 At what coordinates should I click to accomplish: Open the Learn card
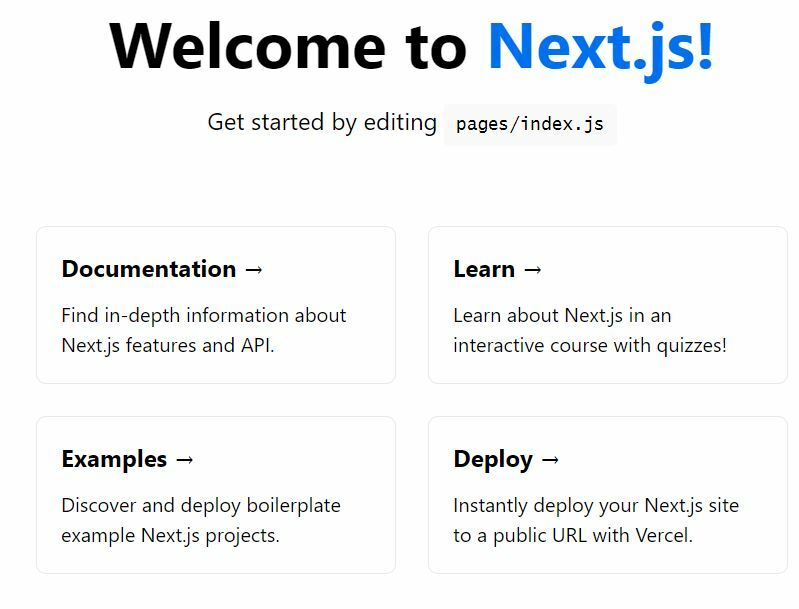[x=608, y=305]
